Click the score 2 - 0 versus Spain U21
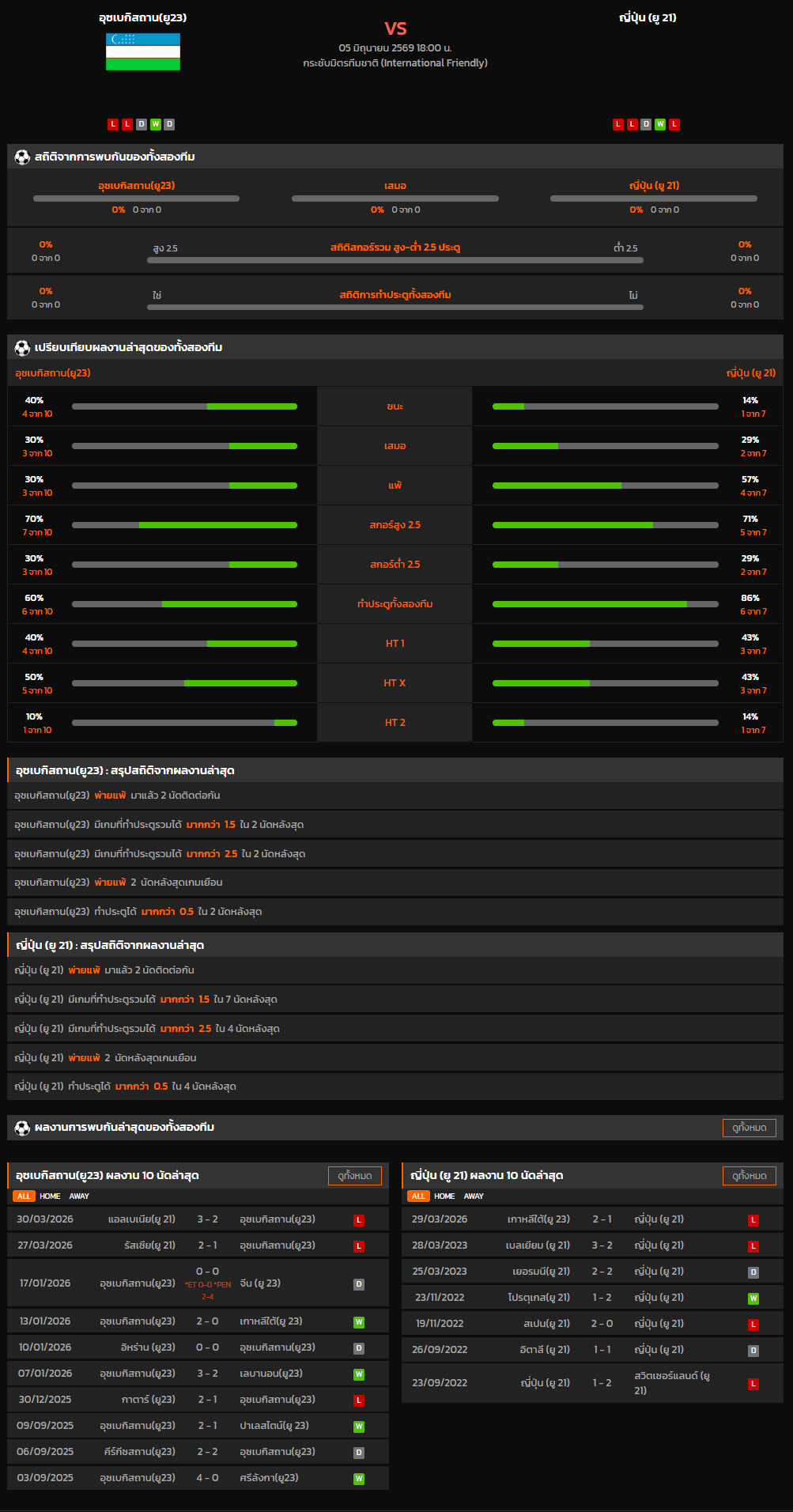This screenshot has height=1512, width=793. pos(602,1324)
